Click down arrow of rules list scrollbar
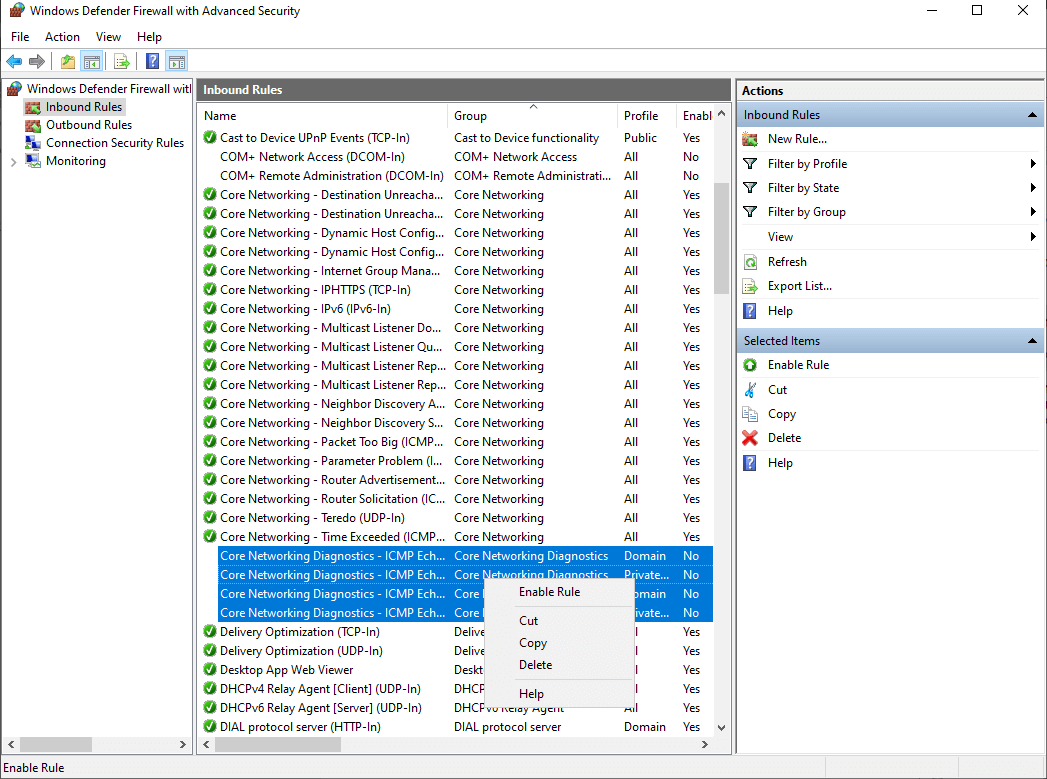The height and width of the screenshot is (779, 1047). [x=721, y=728]
